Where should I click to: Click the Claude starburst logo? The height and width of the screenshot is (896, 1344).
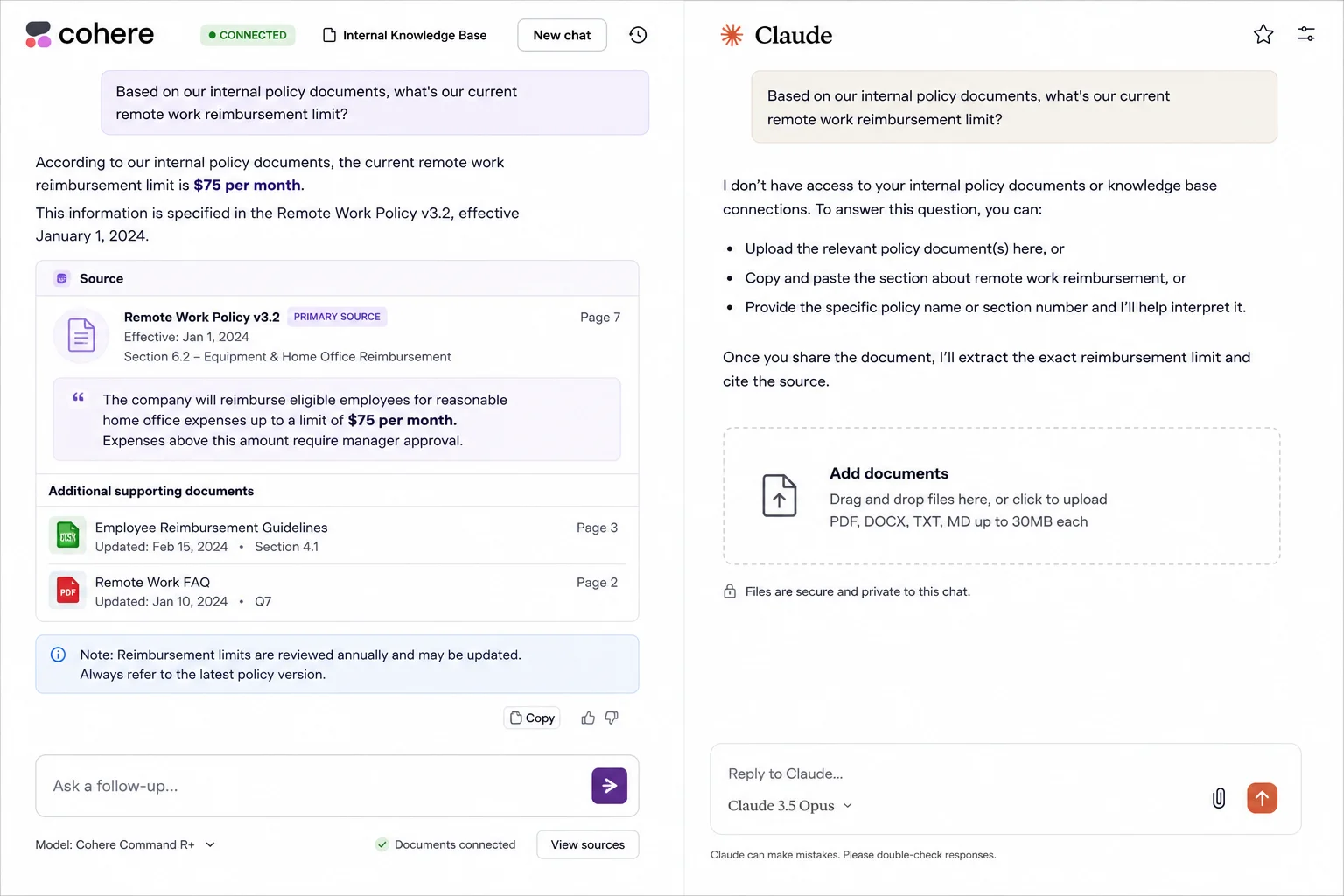(x=731, y=35)
